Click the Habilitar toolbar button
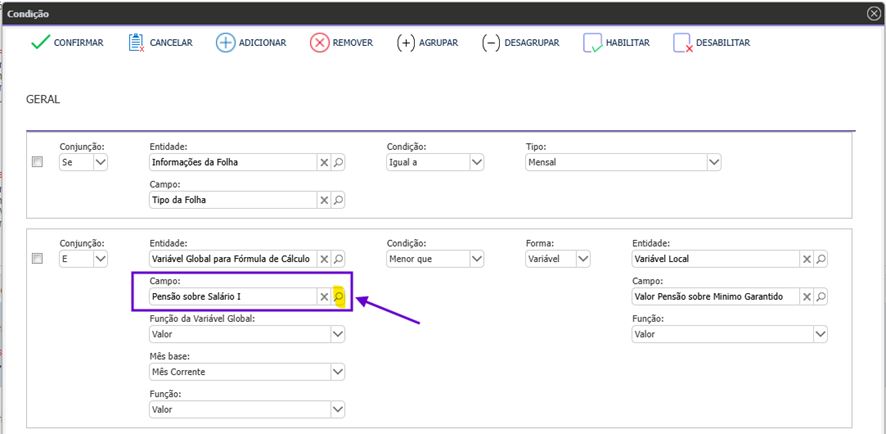Viewport: 886px width, 434px height. [x=617, y=43]
